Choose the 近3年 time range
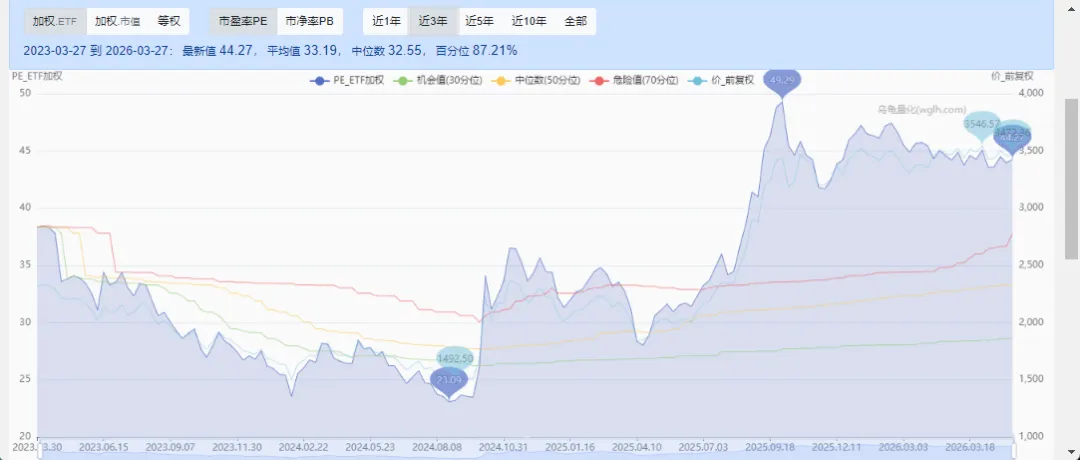The image size is (1080, 460). pyautogui.click(x=433, y=21)
